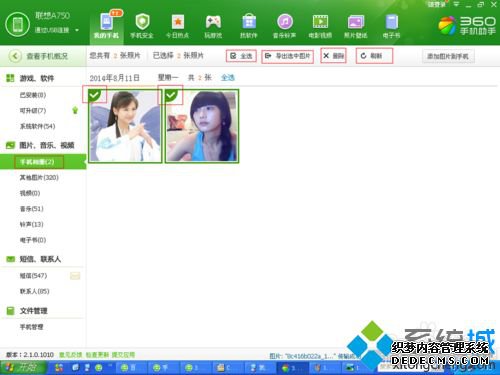500x375 pixels.
Task: Open the e-book icon
Action: [392, 22]
